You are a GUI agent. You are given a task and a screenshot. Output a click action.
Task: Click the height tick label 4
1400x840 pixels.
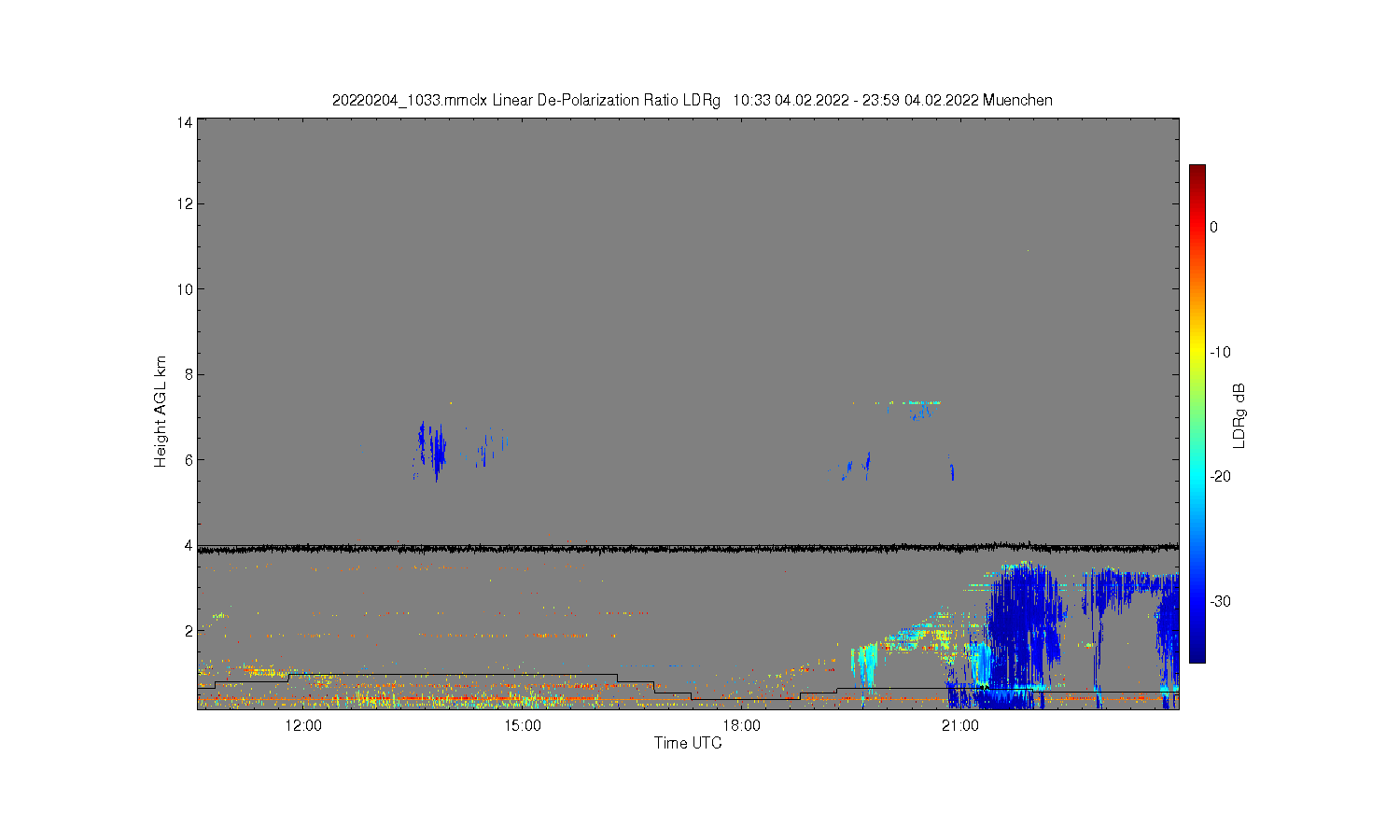coord(189,545)
